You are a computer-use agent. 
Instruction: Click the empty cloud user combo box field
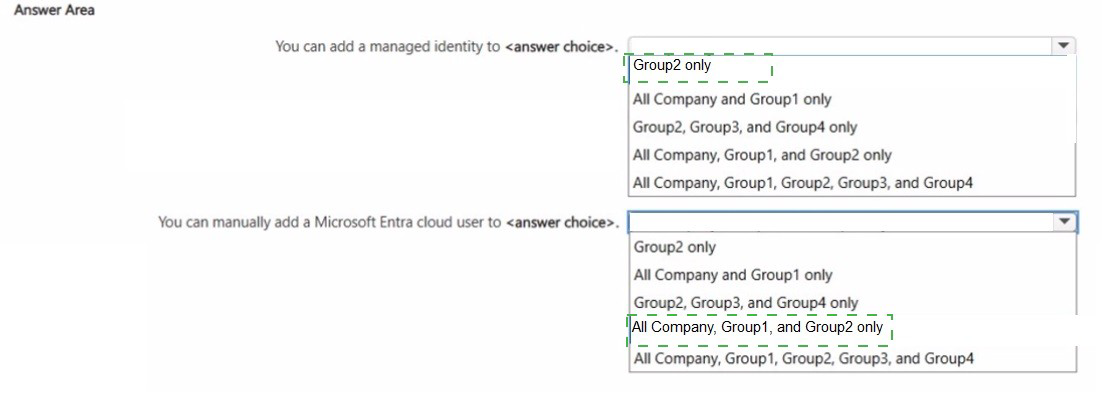(840, 222)
